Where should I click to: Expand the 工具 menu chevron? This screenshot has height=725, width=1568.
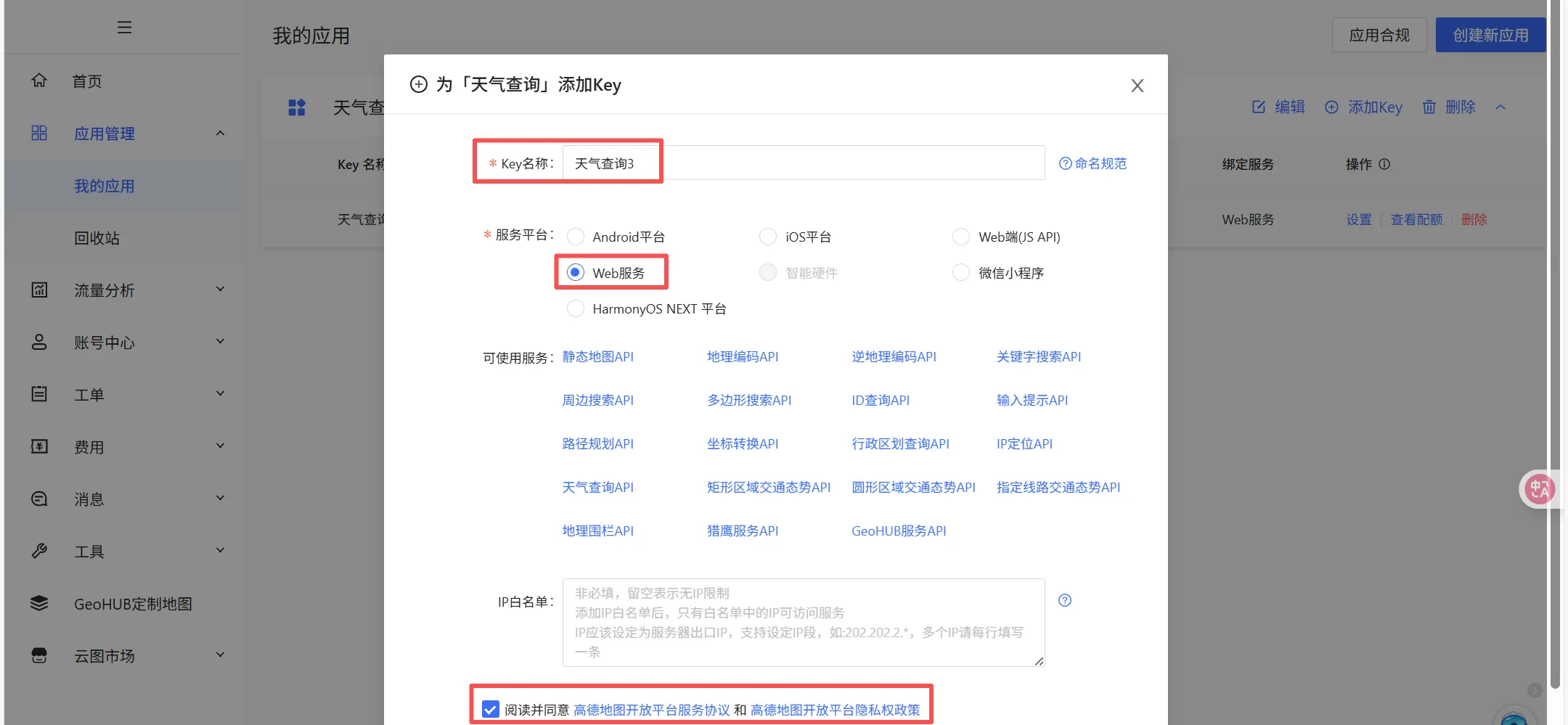[220, 551]
